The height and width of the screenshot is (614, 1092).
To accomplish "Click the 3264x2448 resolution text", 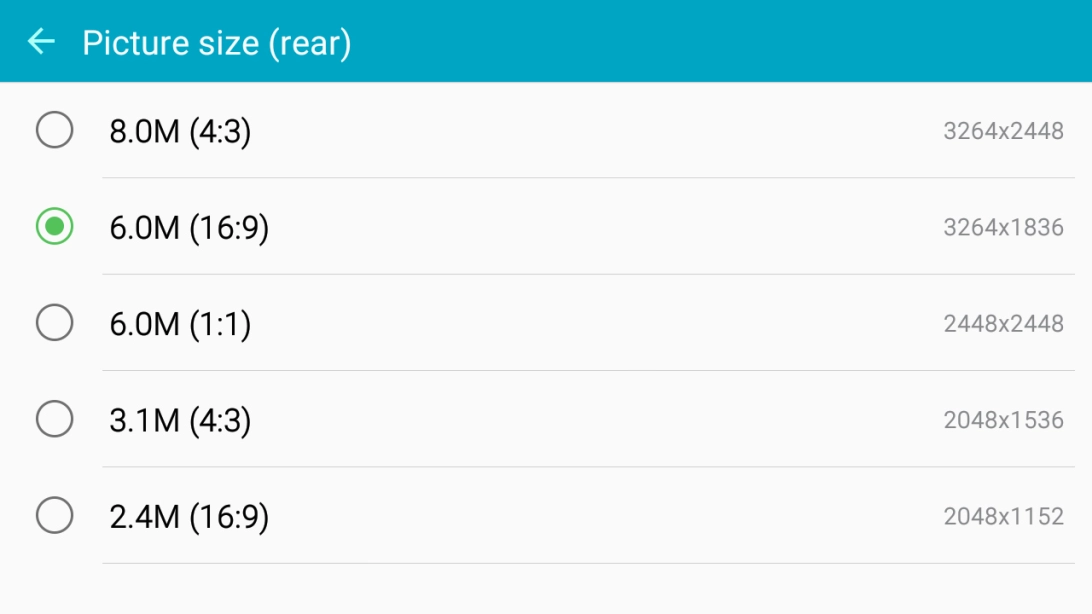I will point(1003,131).
